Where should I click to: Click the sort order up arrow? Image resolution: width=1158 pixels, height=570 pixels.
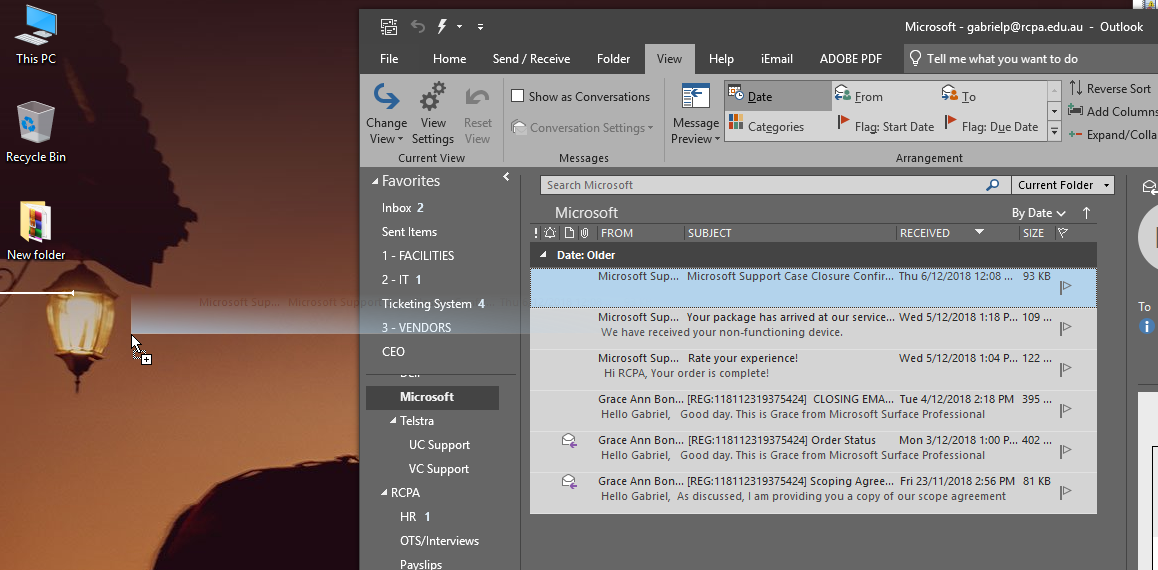[x=1086, y=213]
